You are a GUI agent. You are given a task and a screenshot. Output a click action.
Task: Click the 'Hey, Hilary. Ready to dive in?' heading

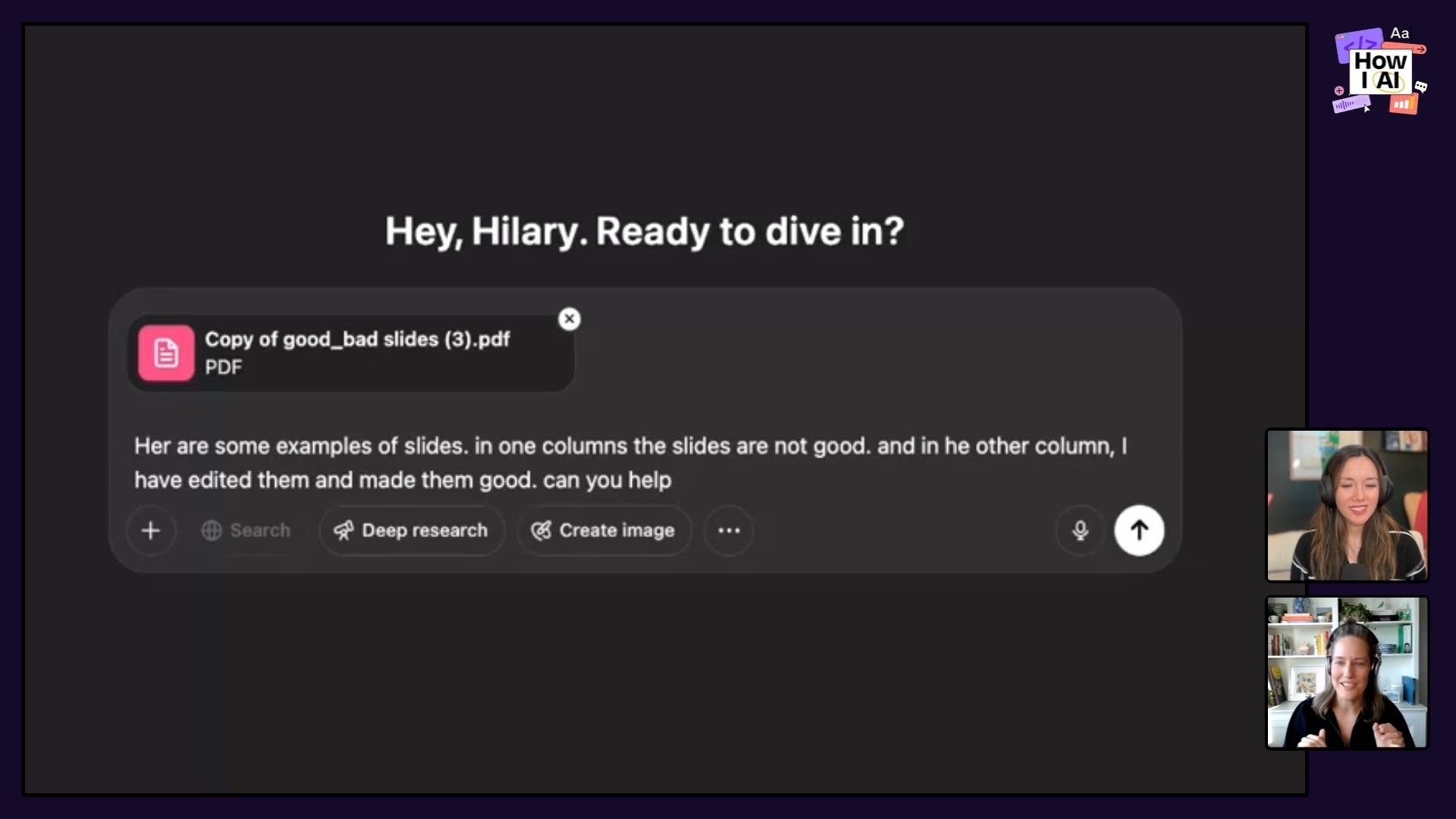(x=645, y=231)
